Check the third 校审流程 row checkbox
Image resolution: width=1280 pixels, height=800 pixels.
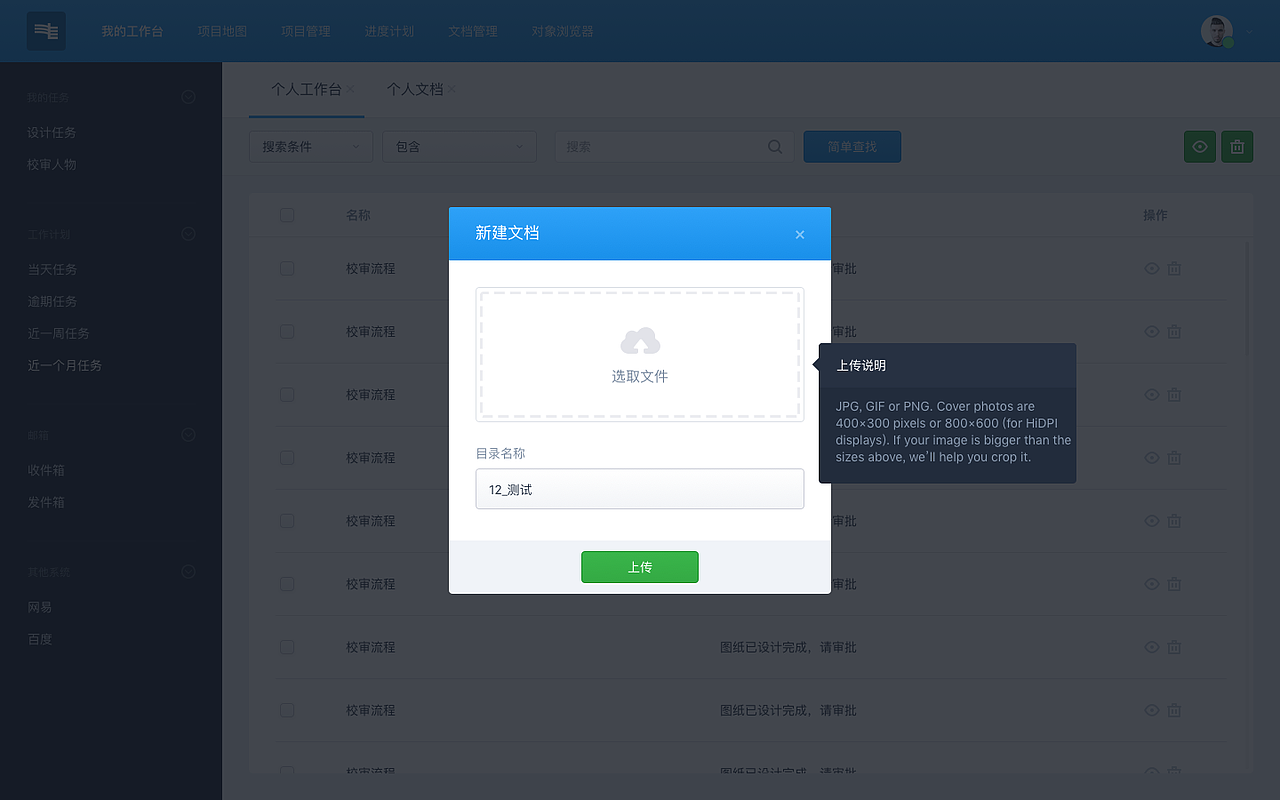(287, 394)
